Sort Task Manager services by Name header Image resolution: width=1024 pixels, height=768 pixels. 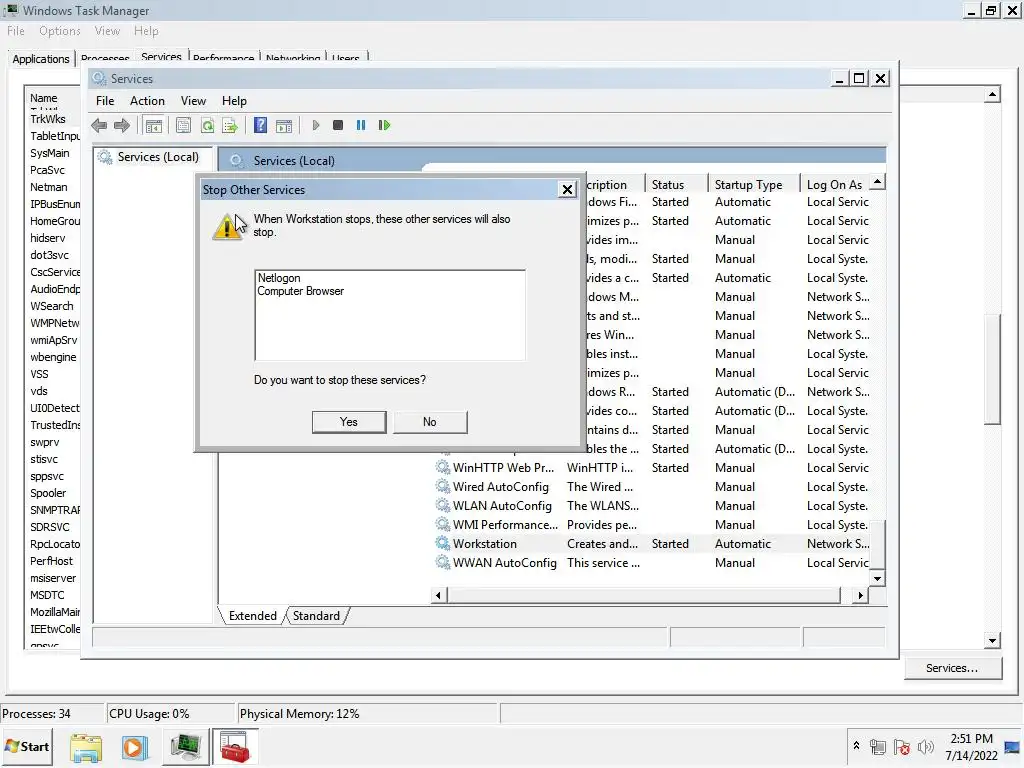coord(52,98)
